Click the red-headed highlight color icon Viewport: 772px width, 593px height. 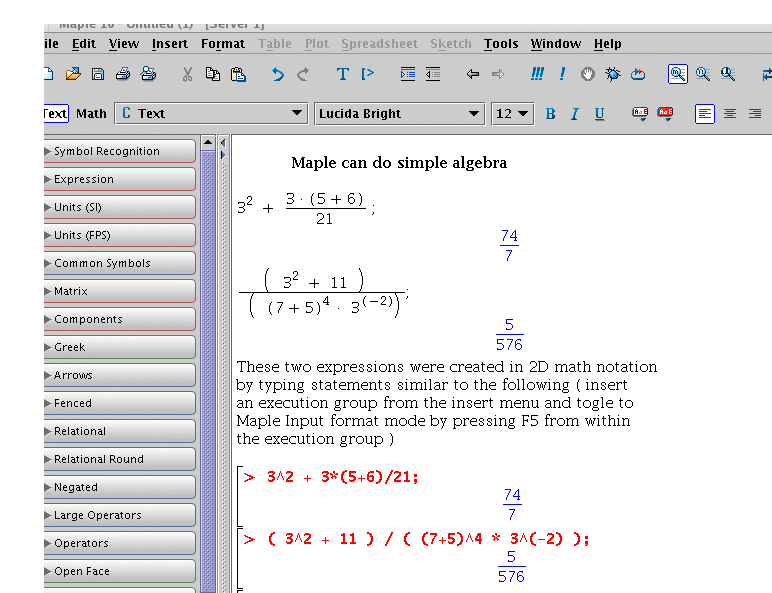(665, 114)
